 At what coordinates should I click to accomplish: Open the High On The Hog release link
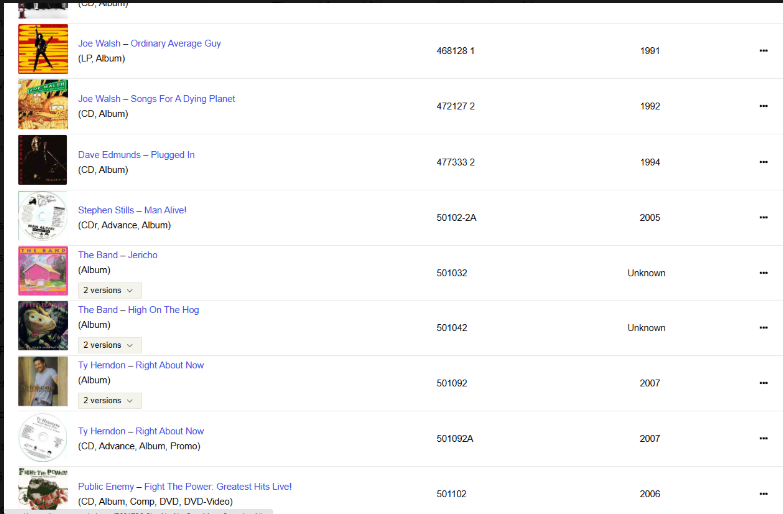tap(163, 310)
